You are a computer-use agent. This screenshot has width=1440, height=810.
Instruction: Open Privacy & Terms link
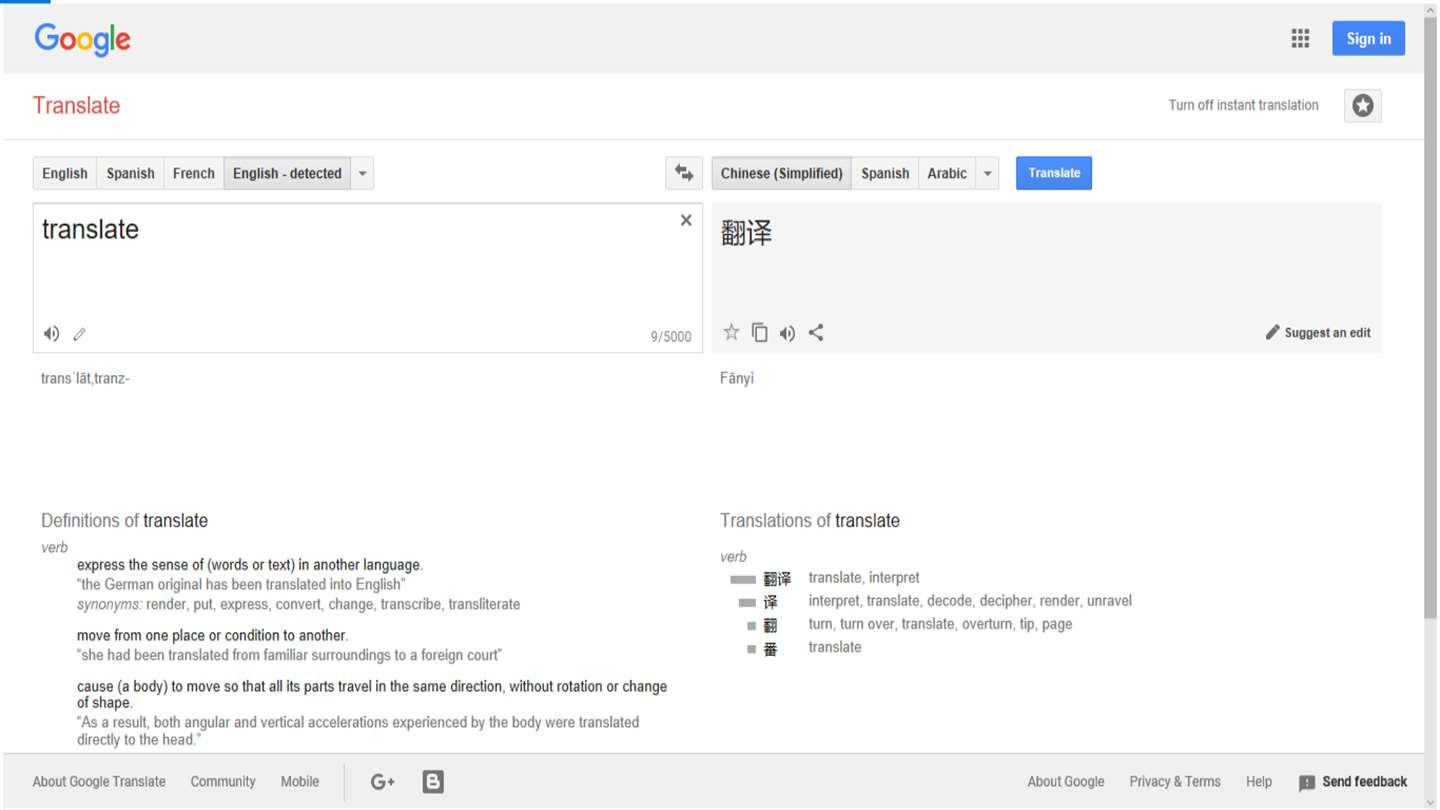pos(1175,782)
